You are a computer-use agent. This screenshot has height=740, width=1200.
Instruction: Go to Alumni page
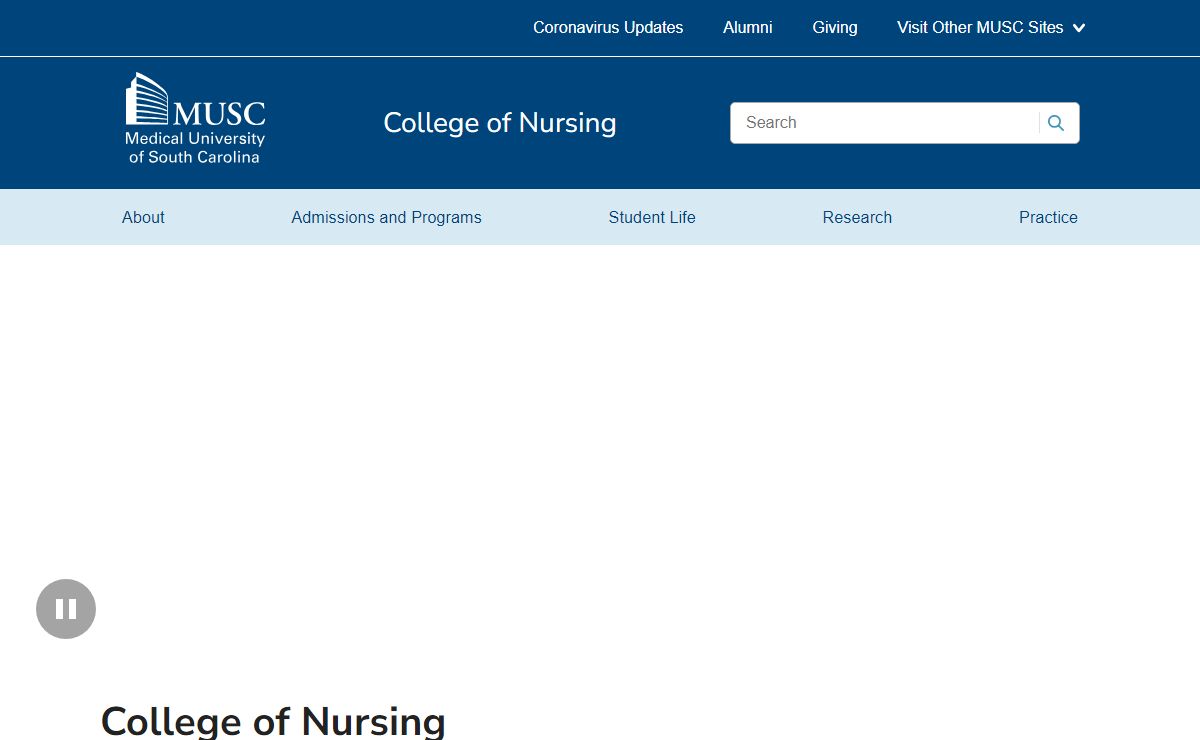(x=748, y=28)
